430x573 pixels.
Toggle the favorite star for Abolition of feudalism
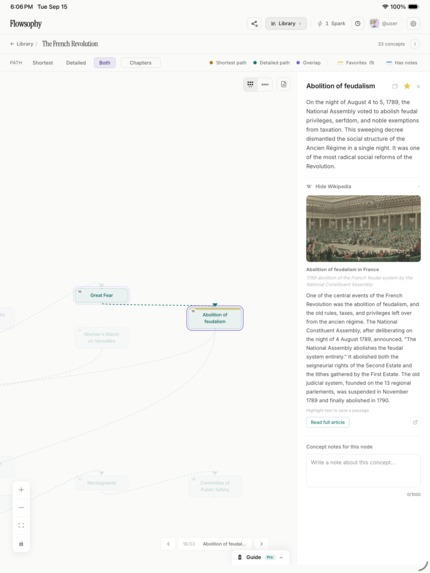407,86
